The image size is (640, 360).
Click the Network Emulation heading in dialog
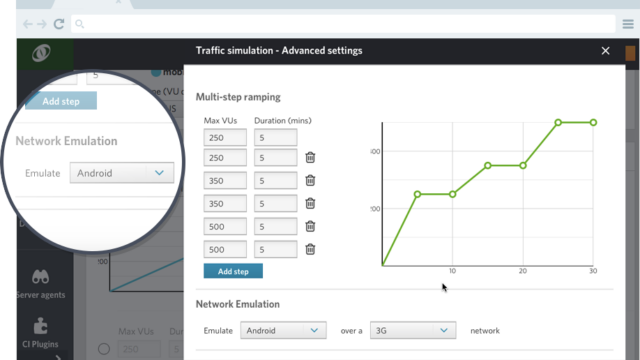tap(238, 304)
